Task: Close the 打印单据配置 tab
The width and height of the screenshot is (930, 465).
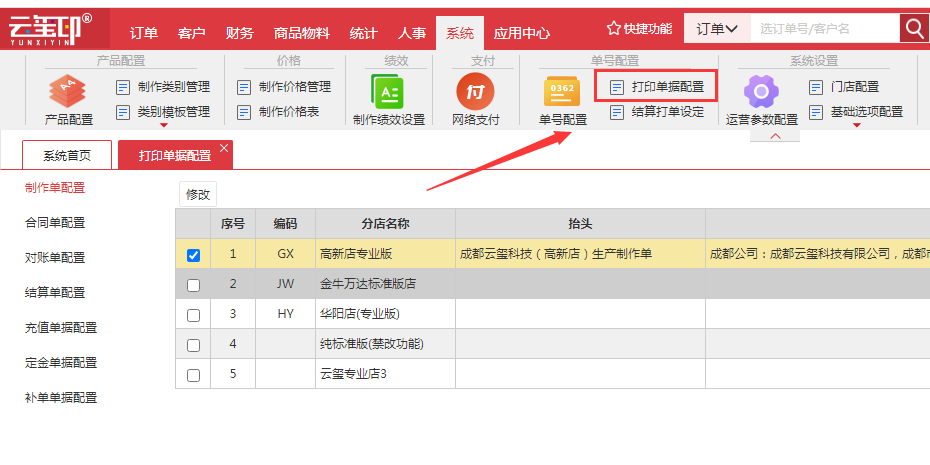Action: pyautogui.click(x=224, y=148)
